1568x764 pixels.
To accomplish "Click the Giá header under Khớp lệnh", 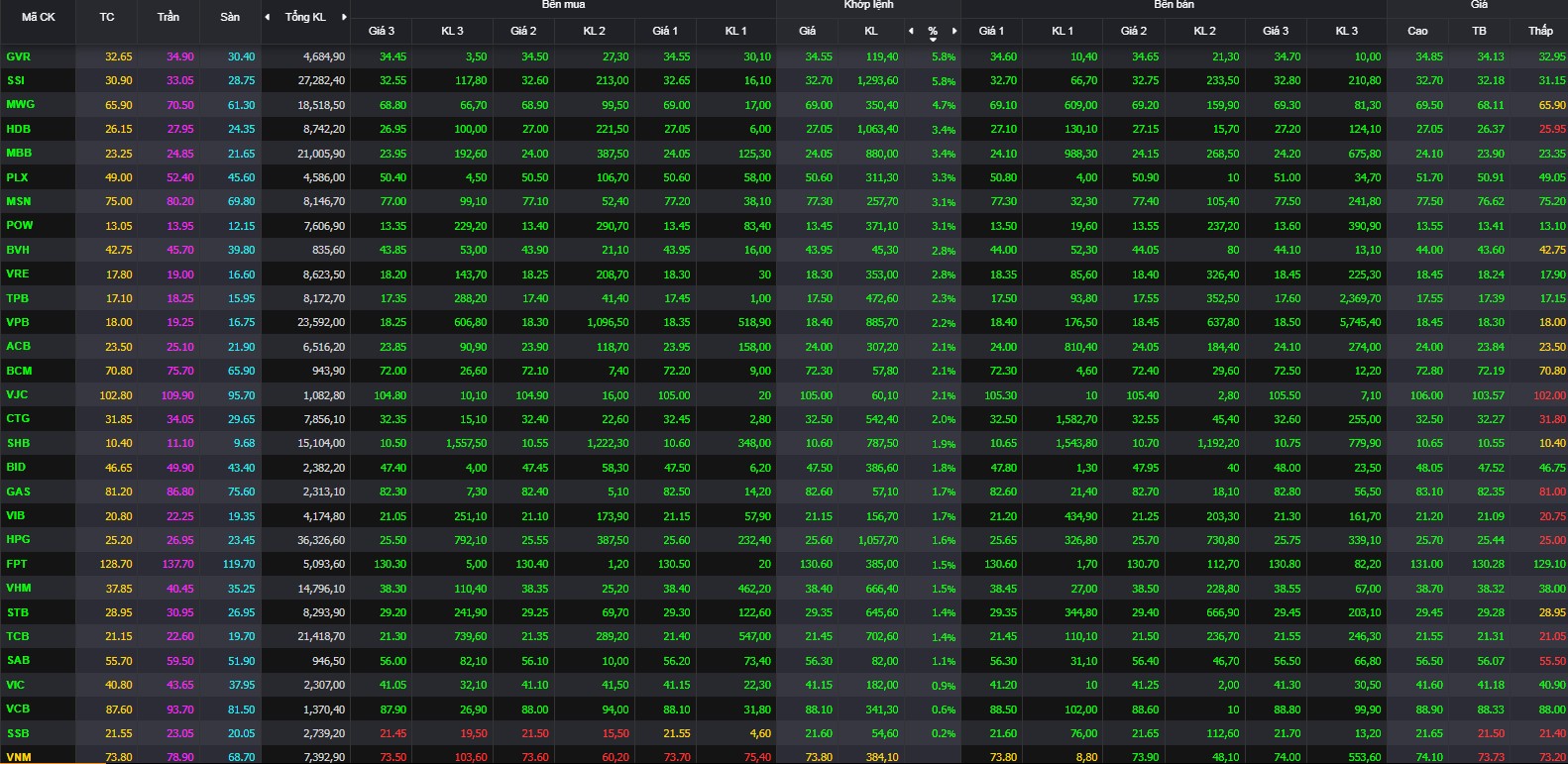I will (808, 31).
